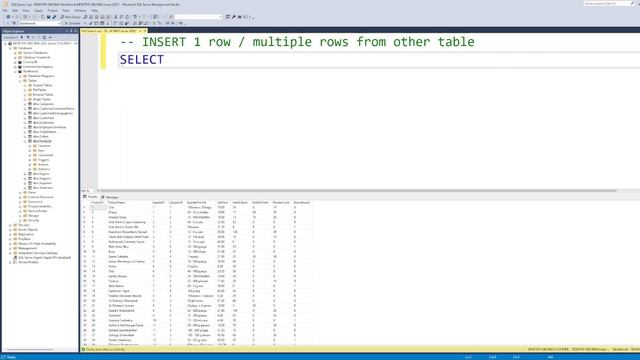Click the Save All icon in toolbar
The width and height of the screenshot is (640, 360).
pos(54,17)
